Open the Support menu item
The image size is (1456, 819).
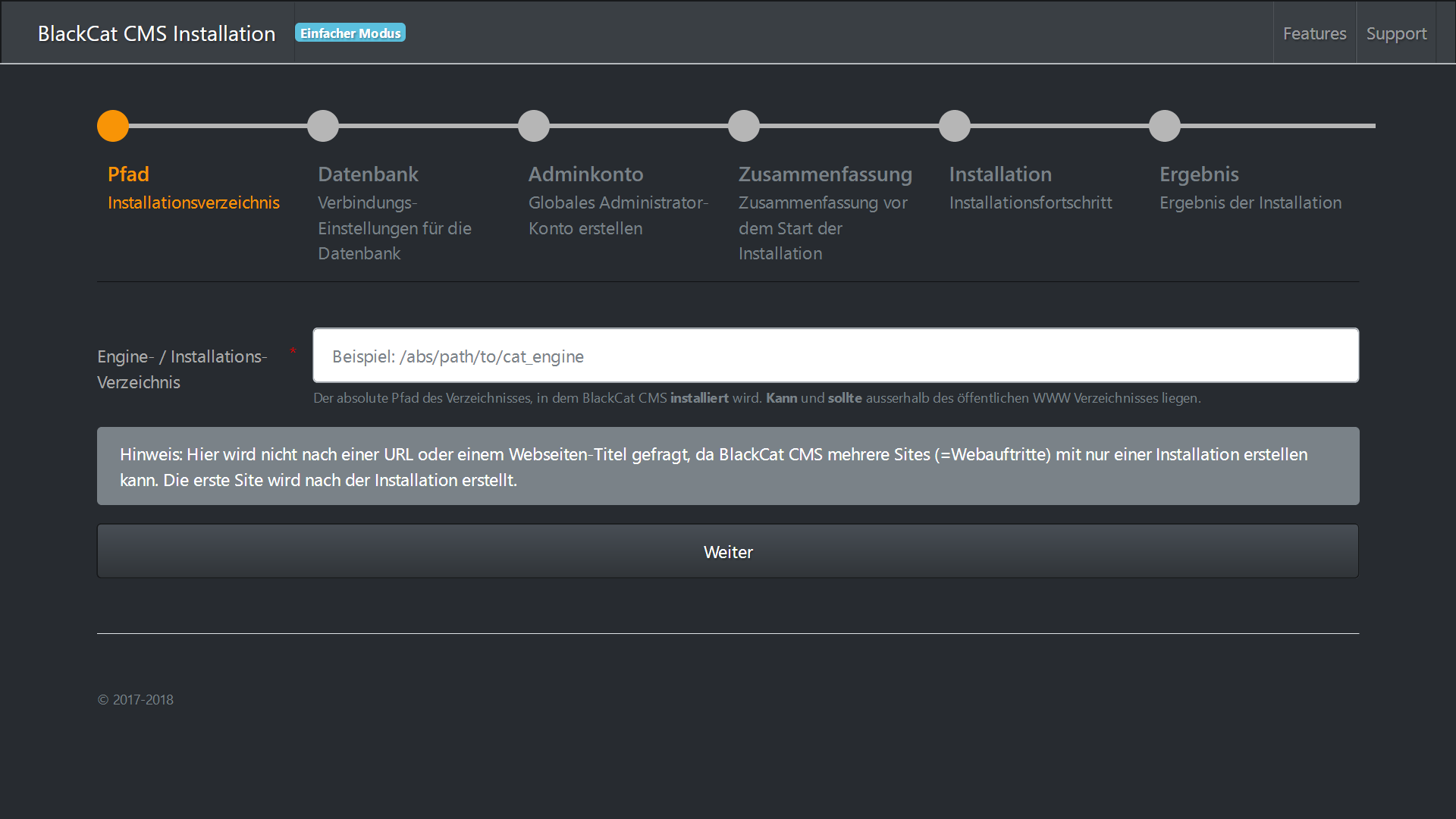pos(1396,33)
